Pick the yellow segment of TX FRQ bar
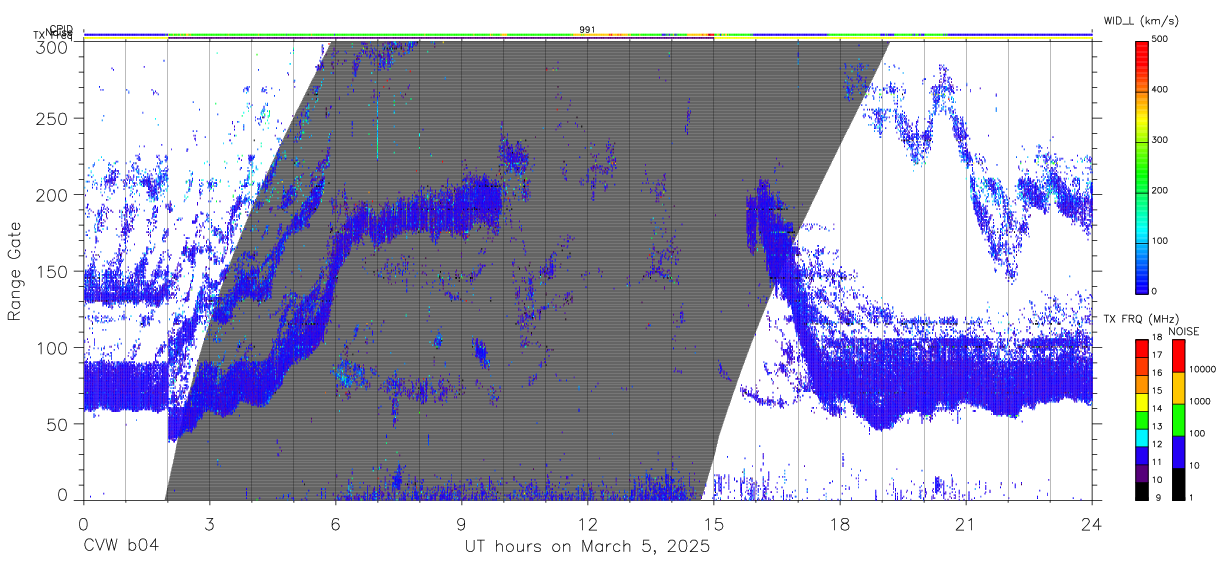 [x=1142, y=400]
